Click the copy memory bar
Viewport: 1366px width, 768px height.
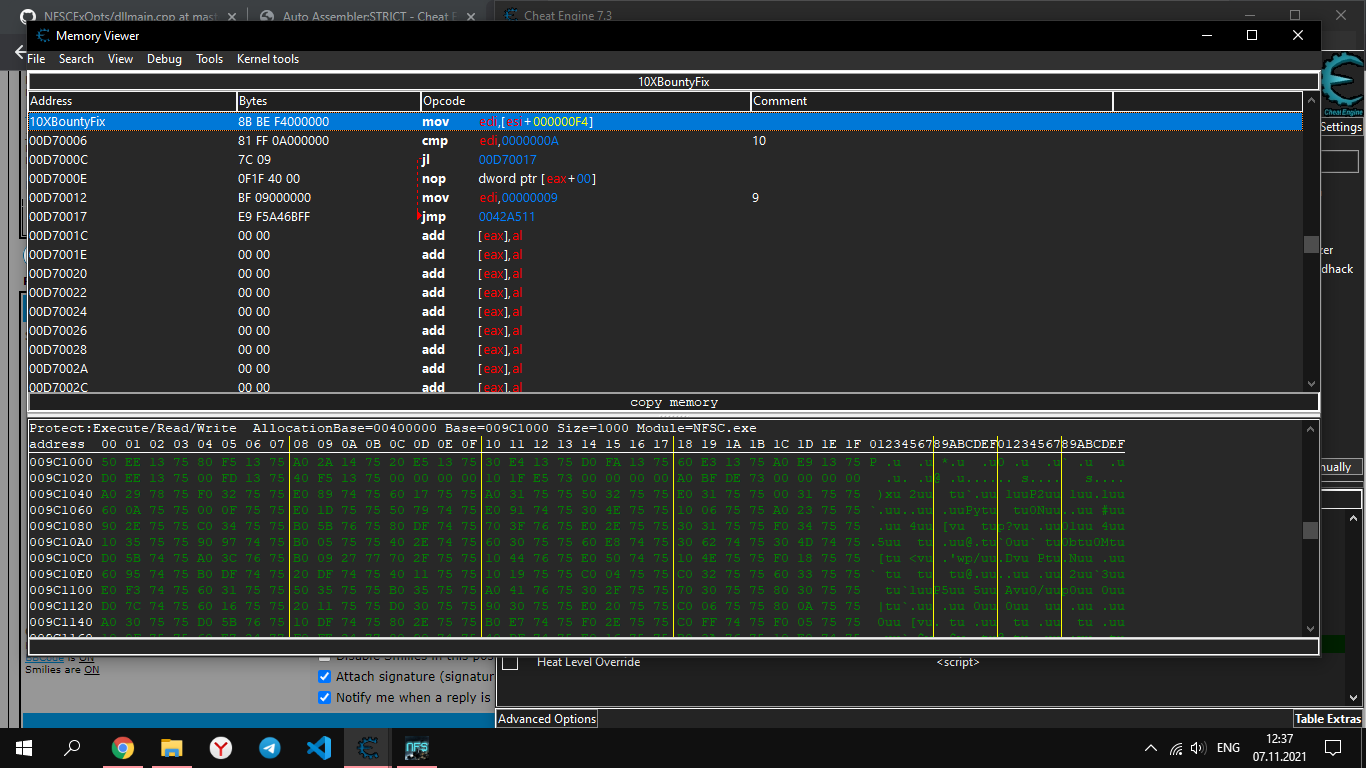click(673, 402)
